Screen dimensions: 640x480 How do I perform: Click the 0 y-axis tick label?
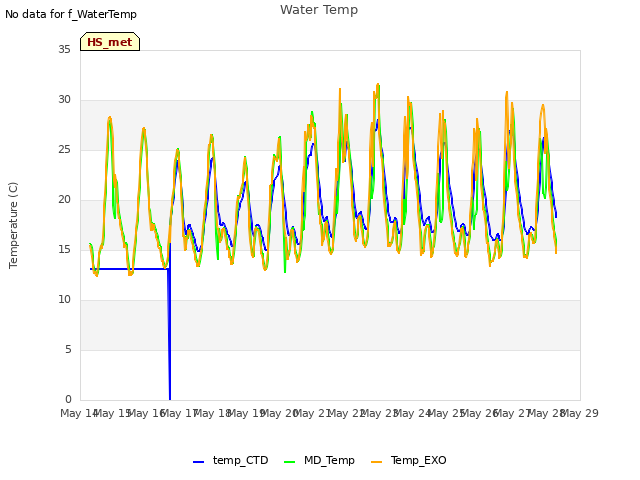pyautogui.click(x=68, y=399)
